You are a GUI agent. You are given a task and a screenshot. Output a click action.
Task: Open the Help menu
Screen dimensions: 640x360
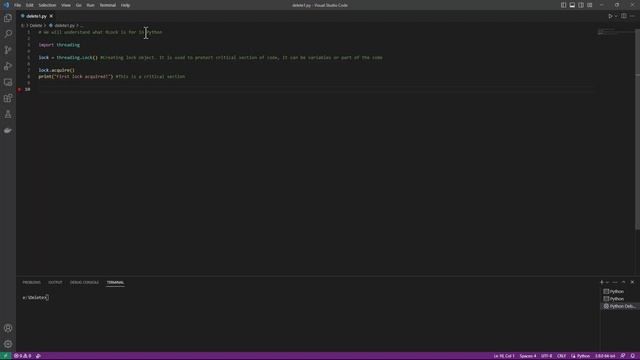125,5
